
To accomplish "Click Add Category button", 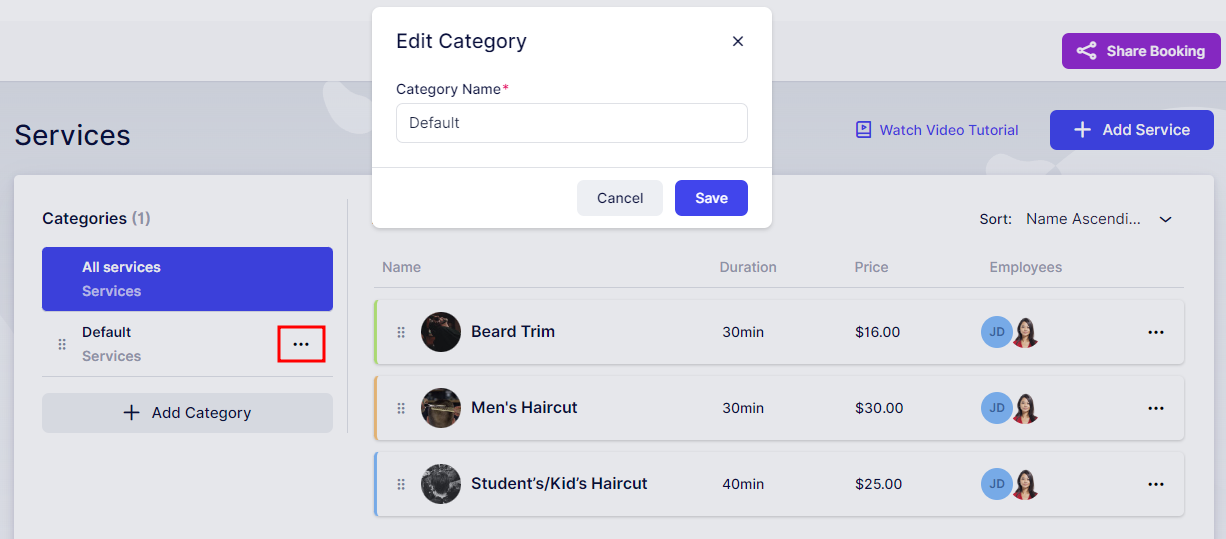I will pos(187,413).
